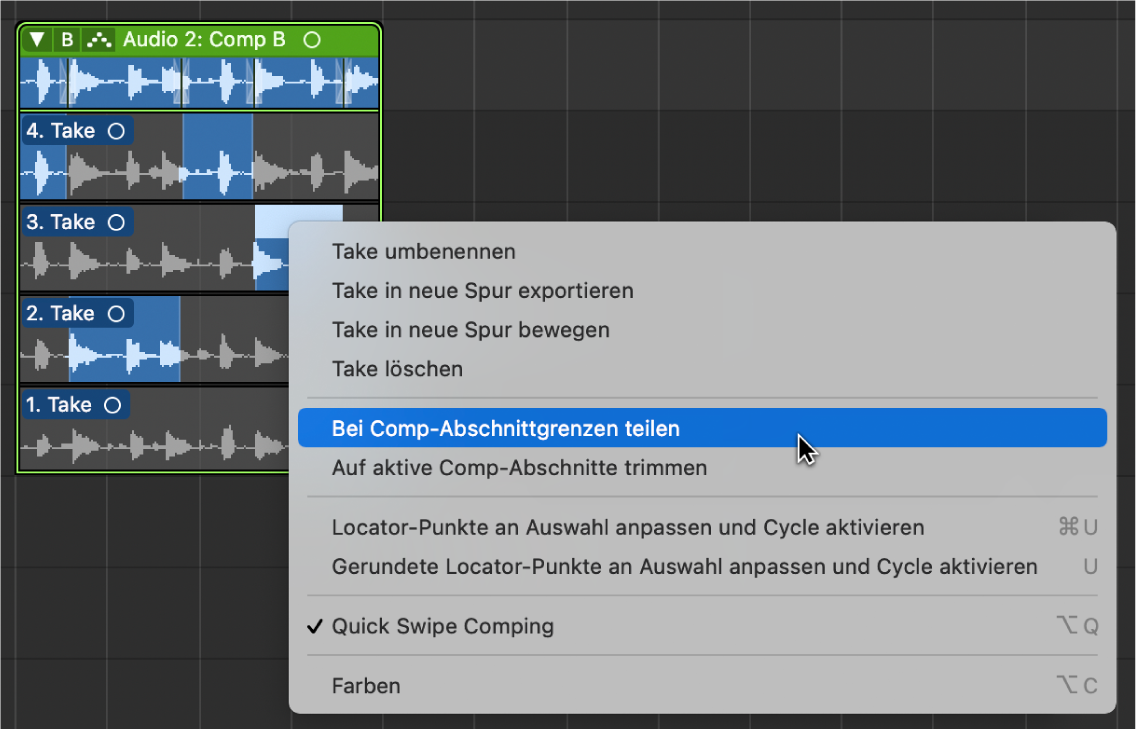Choose Take umbenennen from the context menu
The height and width of the screenshot is (729, 1136).
click(x=424, y=252)
